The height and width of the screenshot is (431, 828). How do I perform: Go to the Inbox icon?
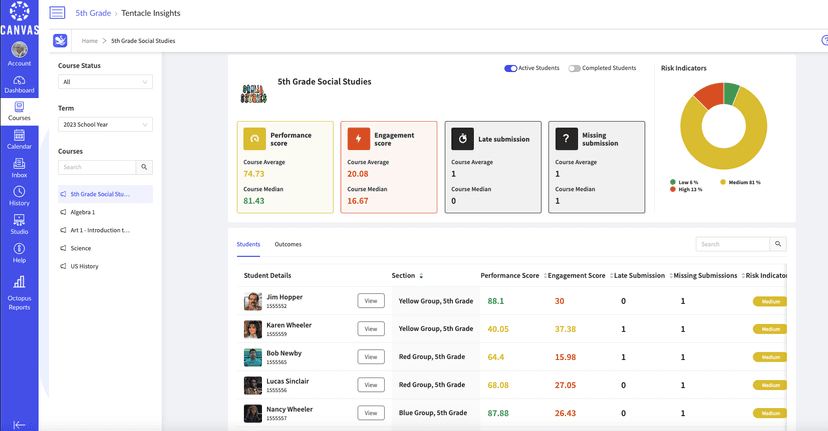pyautogui.click(x=19, y=167)
